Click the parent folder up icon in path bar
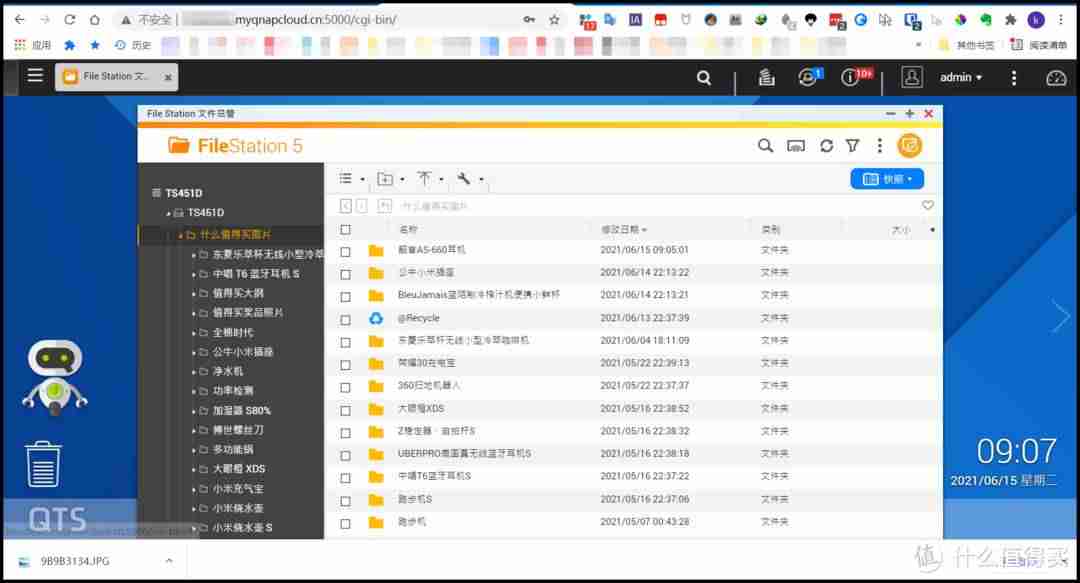1080x583 pixels. [x=384, y=205]
